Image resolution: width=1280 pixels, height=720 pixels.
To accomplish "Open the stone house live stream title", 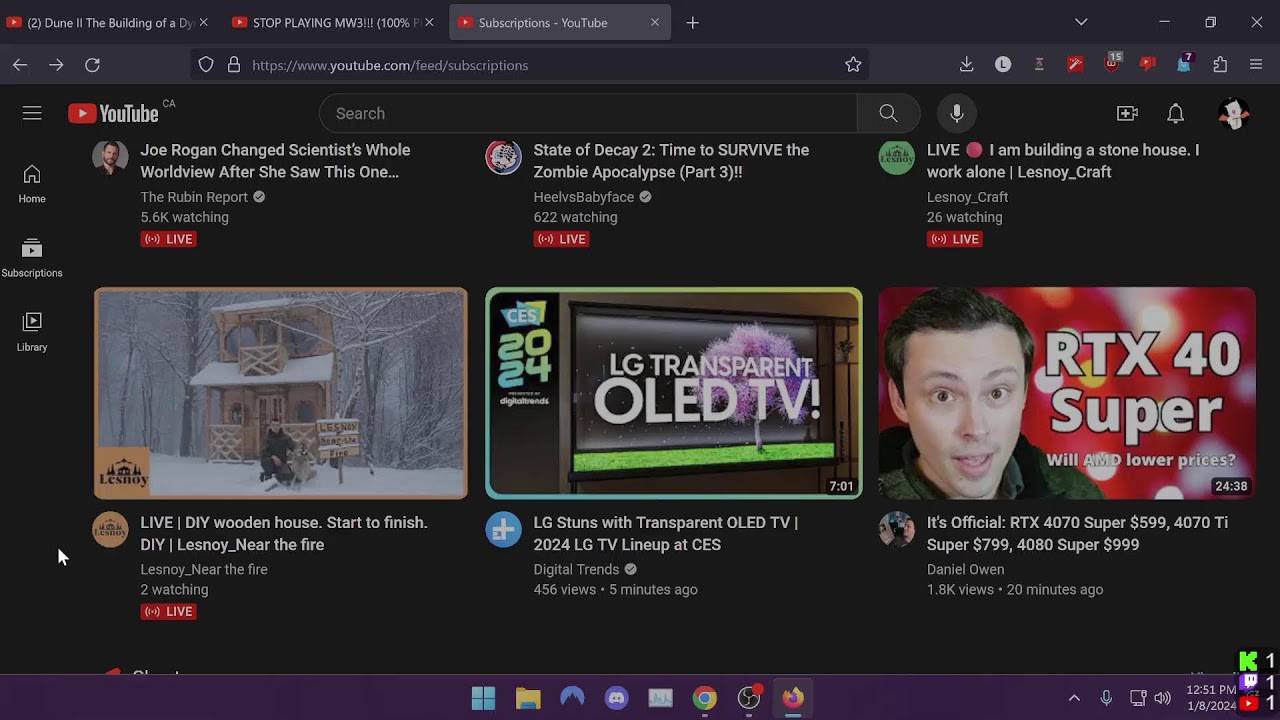I will click(x=1063, y=161).
